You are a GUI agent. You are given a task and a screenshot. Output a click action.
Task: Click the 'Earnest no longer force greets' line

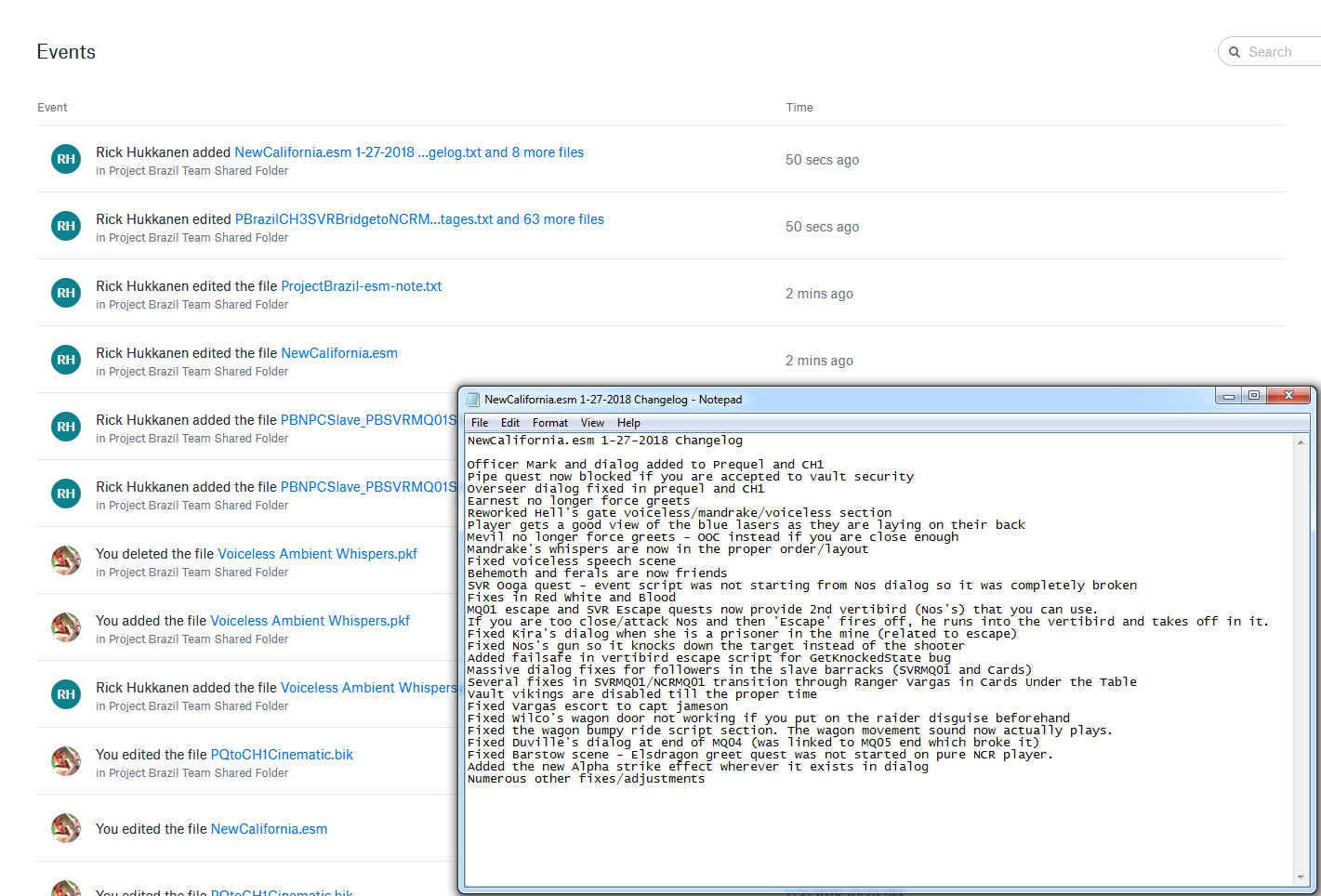point(579,501)
